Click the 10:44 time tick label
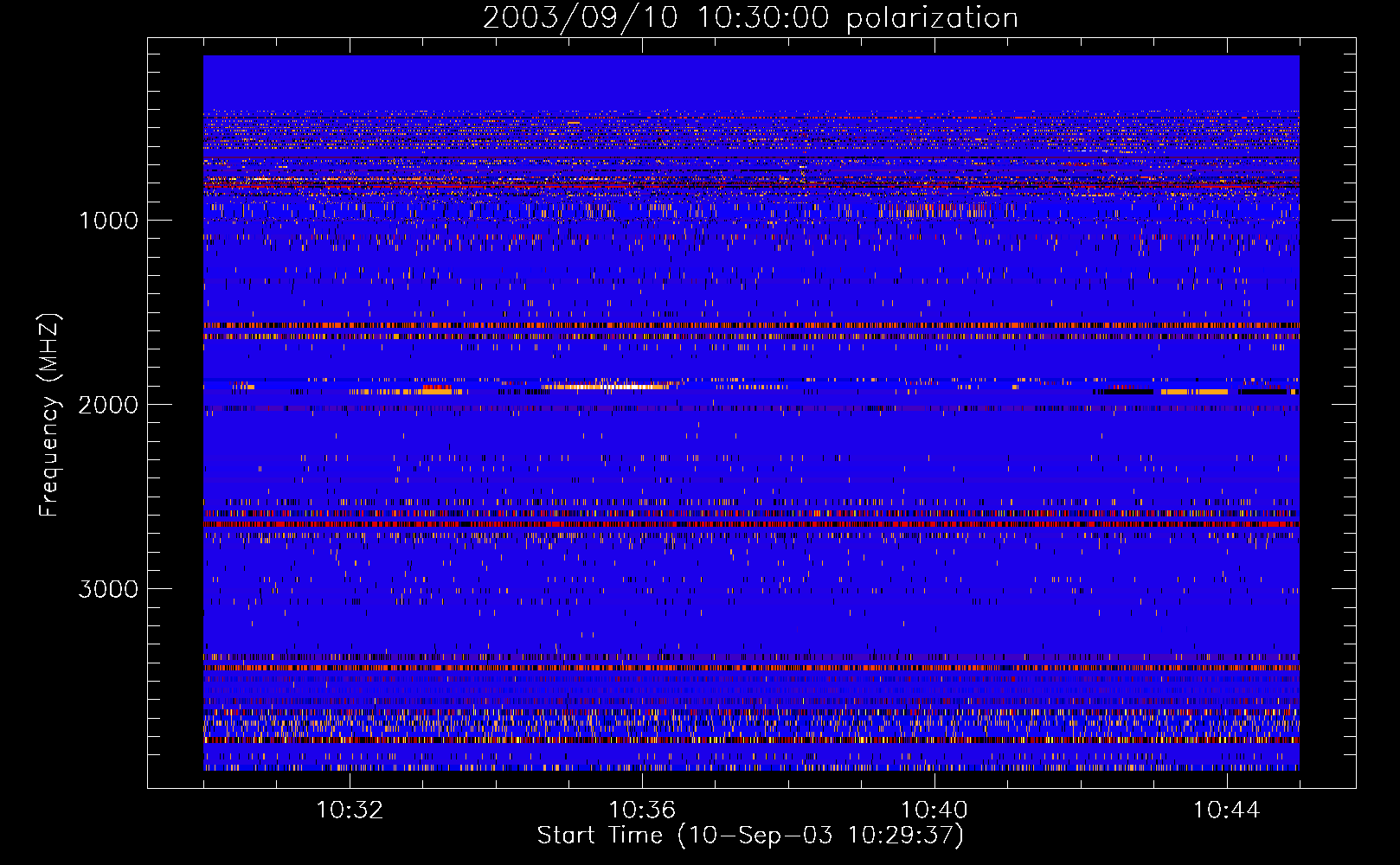1400x865 pixels. [x=1226, y=811]
